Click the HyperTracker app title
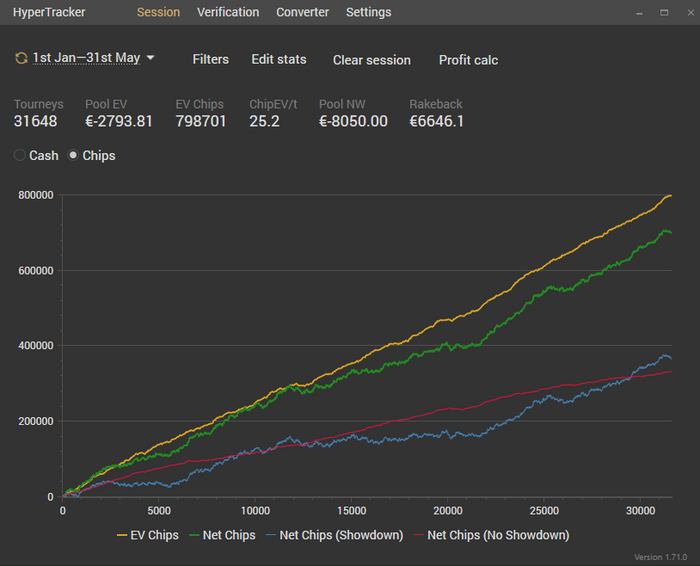 click(49, 12)
